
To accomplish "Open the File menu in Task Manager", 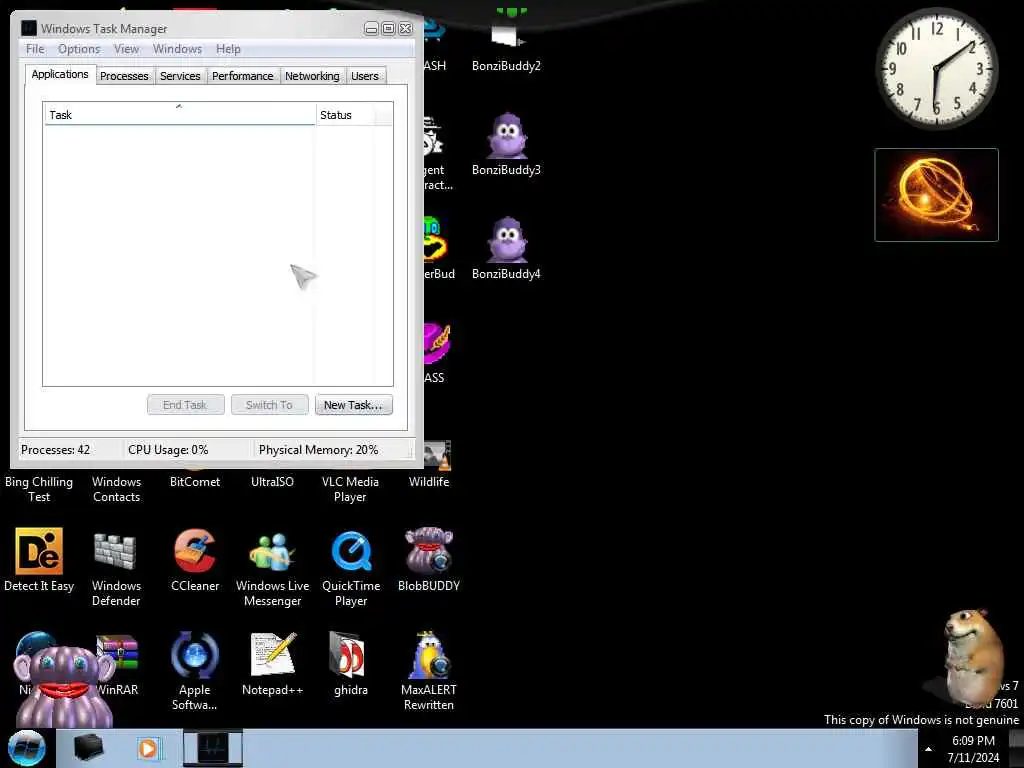I will pos(35,49).
